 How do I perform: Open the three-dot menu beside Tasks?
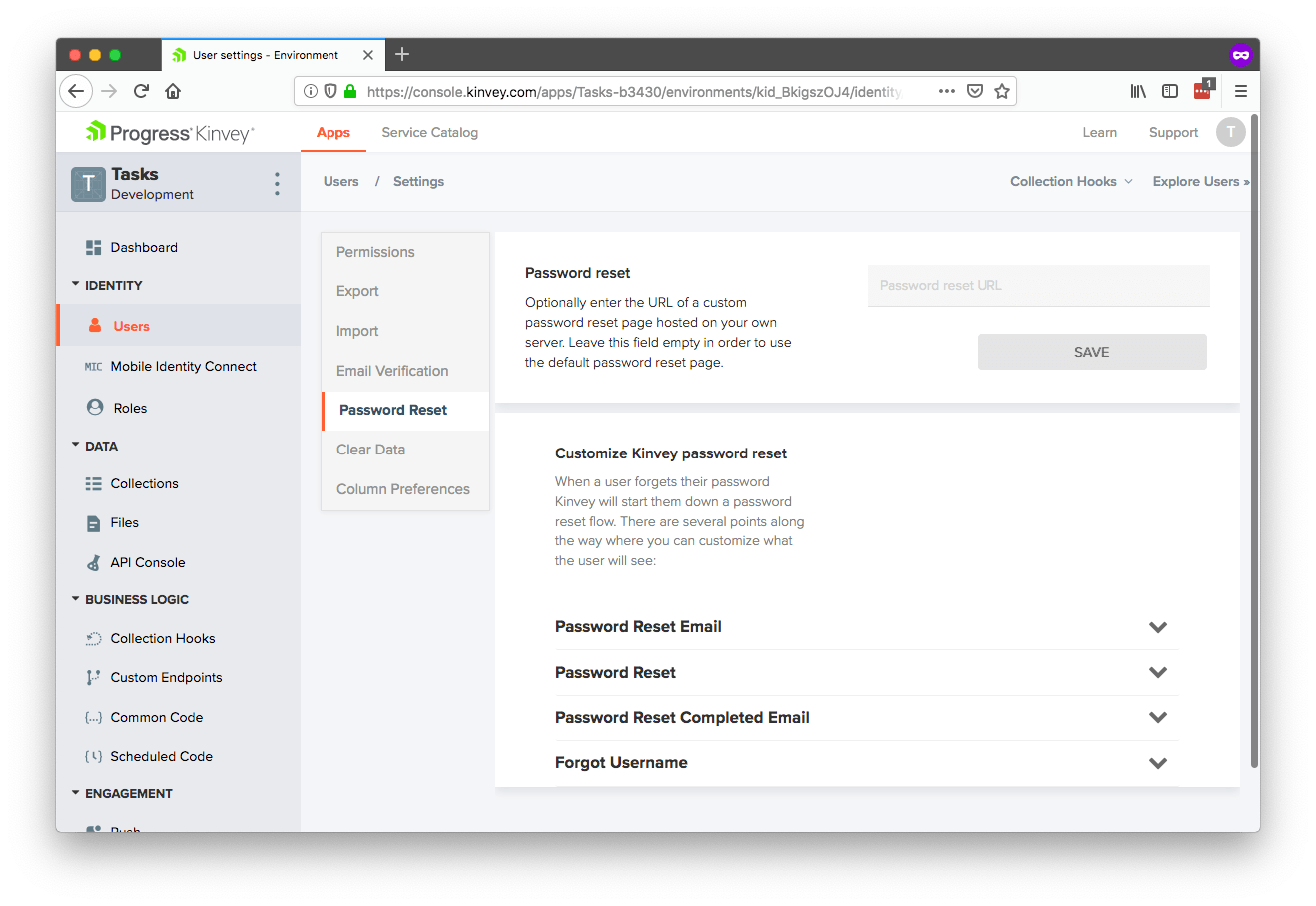(x=277, y=184)
